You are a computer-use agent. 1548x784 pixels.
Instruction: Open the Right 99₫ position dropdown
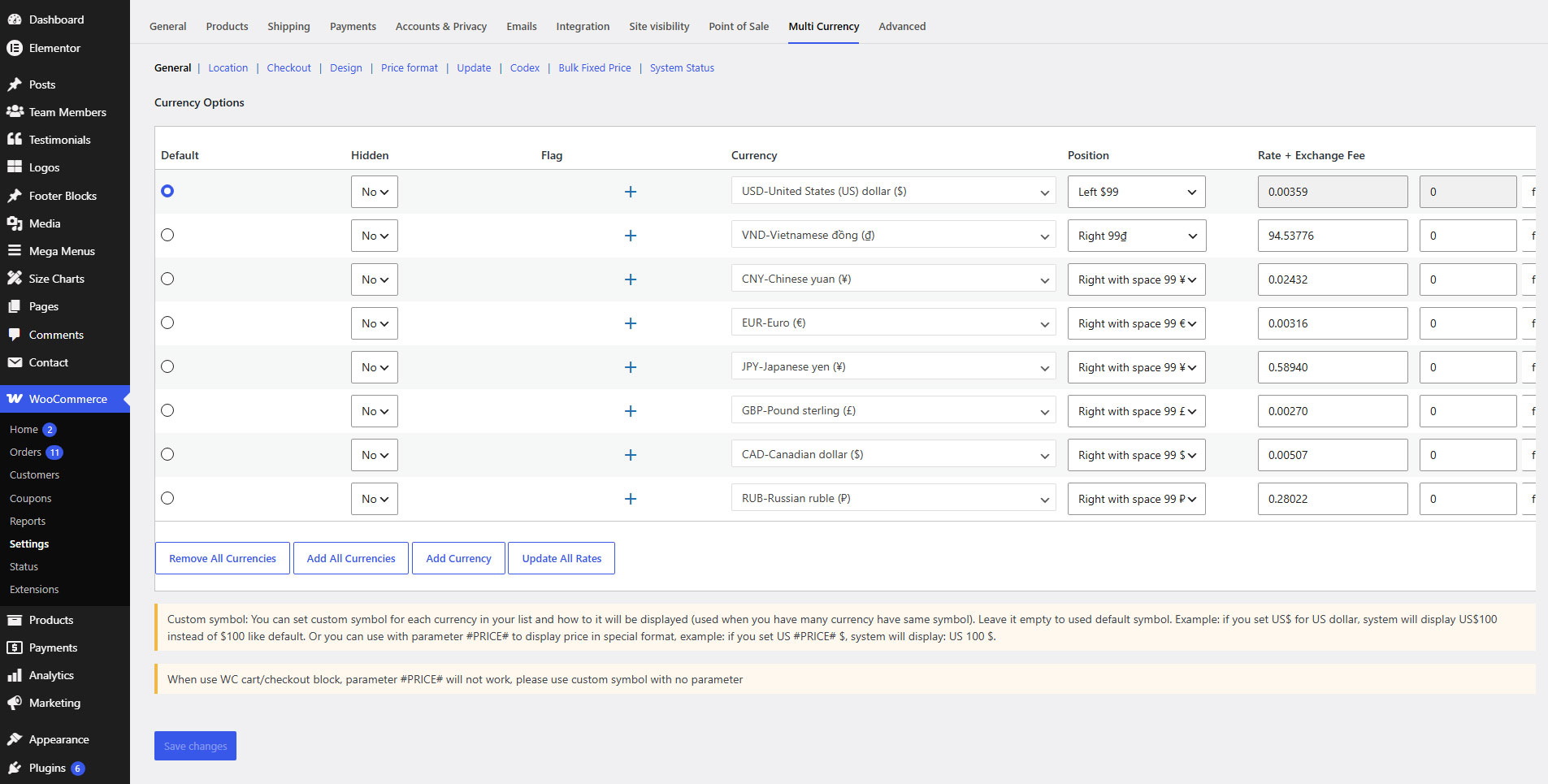[1136, 236]
